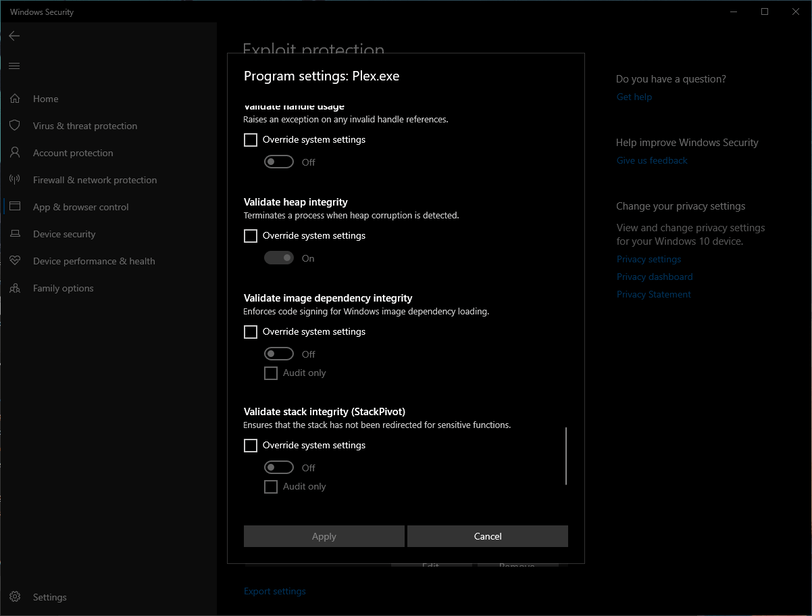Toggle the Validate image dependency integrity switch

click(279, 354)
